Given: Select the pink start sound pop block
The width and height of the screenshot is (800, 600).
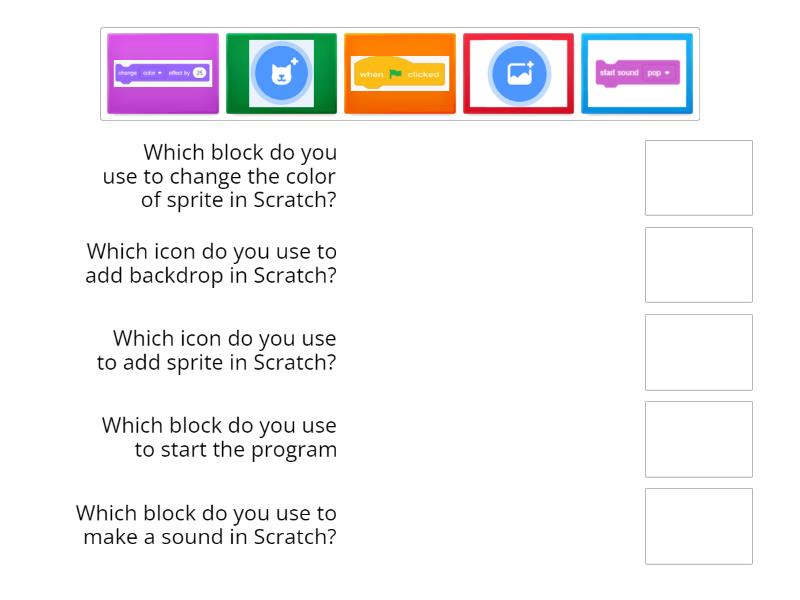Looking at the screenshot, I should (x=636, y=73).
